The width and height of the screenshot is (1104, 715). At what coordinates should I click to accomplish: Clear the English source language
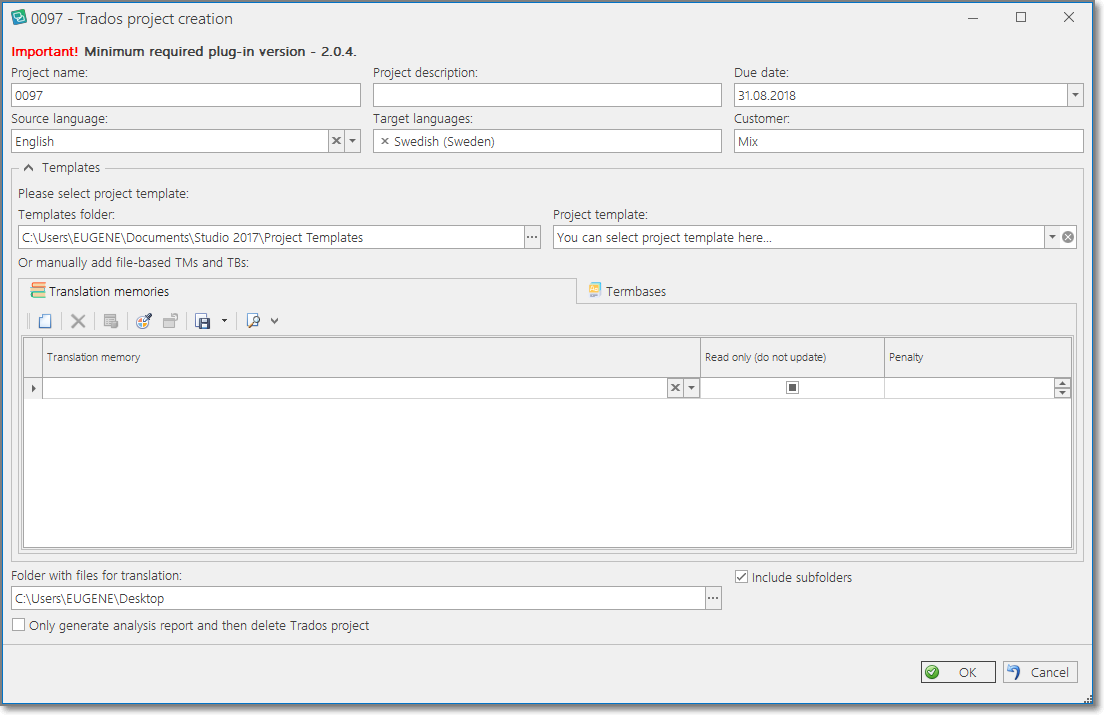click(x=337, y=141)
